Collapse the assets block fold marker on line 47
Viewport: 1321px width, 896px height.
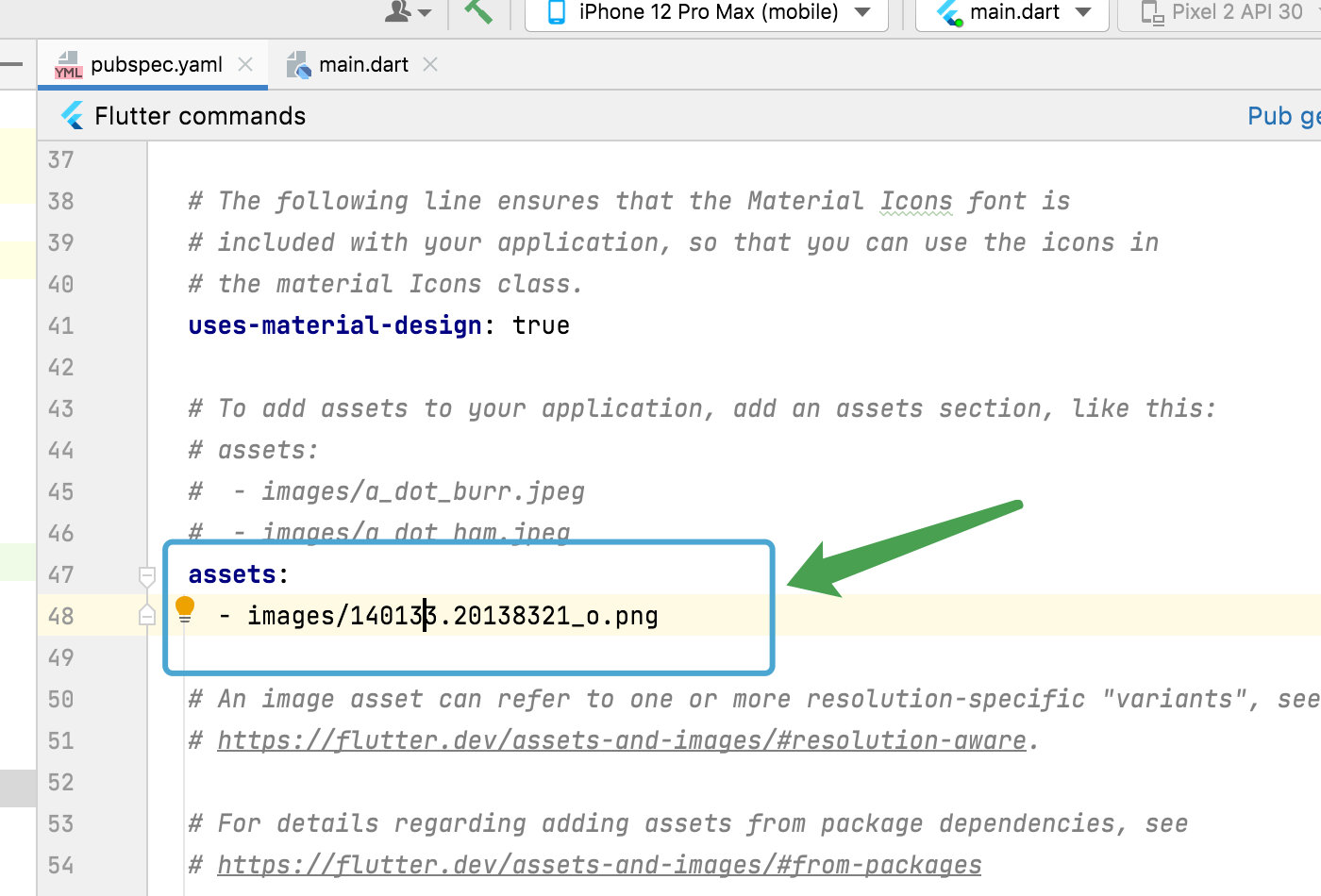coord(147,575)
